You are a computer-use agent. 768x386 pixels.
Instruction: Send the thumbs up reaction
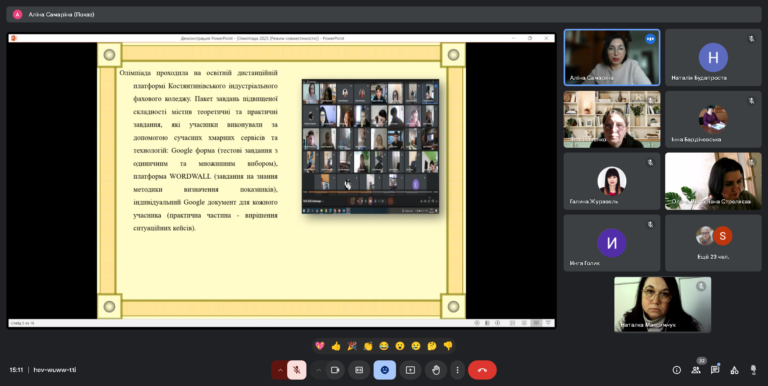pyautogui.click(x=336, y=346)
